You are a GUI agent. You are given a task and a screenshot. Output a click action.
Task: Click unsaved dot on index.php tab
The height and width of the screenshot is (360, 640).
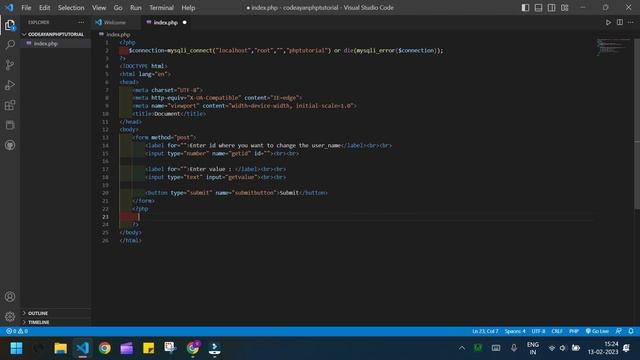point(184,22)
